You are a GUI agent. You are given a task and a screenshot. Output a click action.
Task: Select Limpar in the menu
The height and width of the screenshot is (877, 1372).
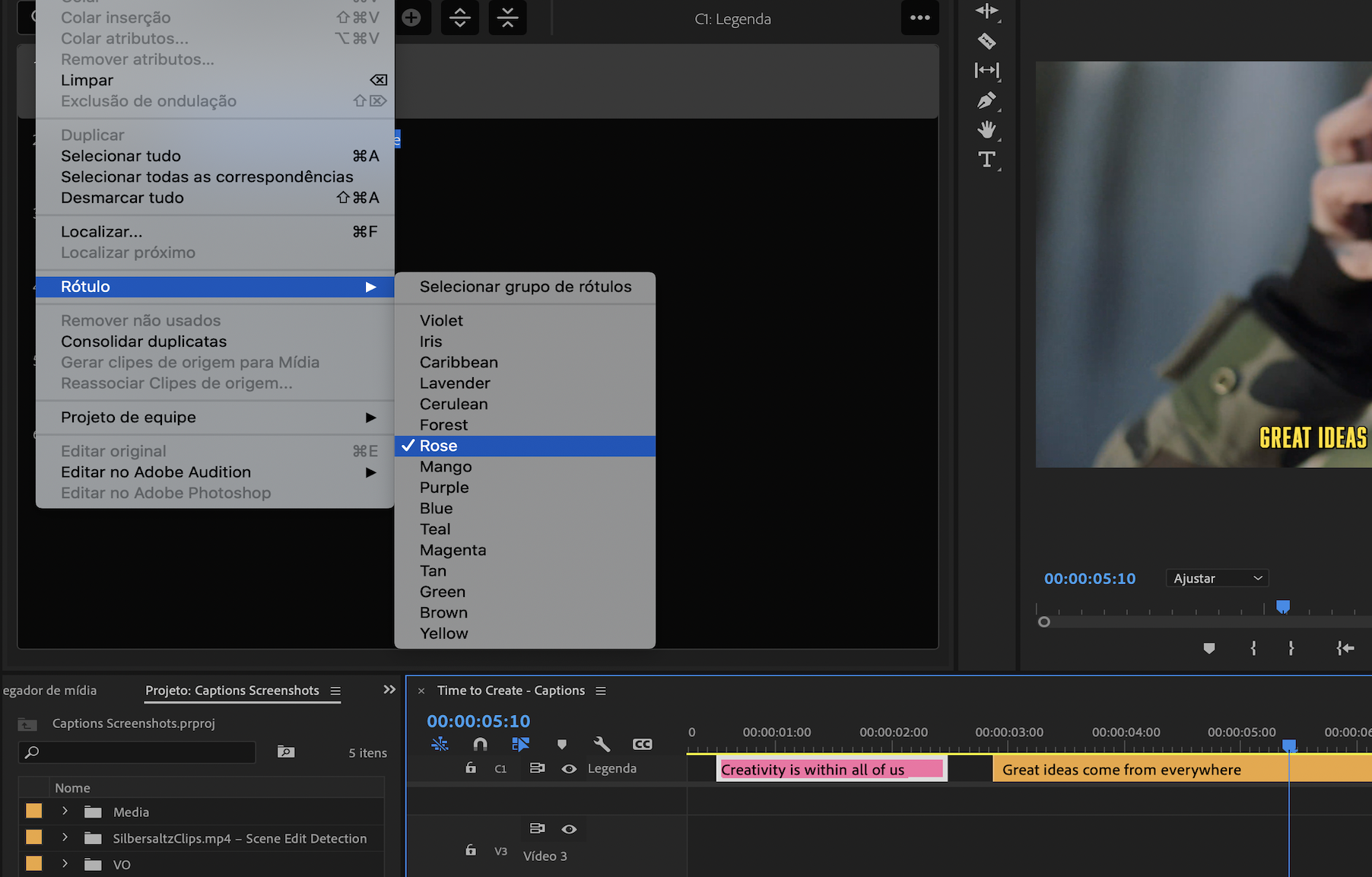click(x=215, y=81)
